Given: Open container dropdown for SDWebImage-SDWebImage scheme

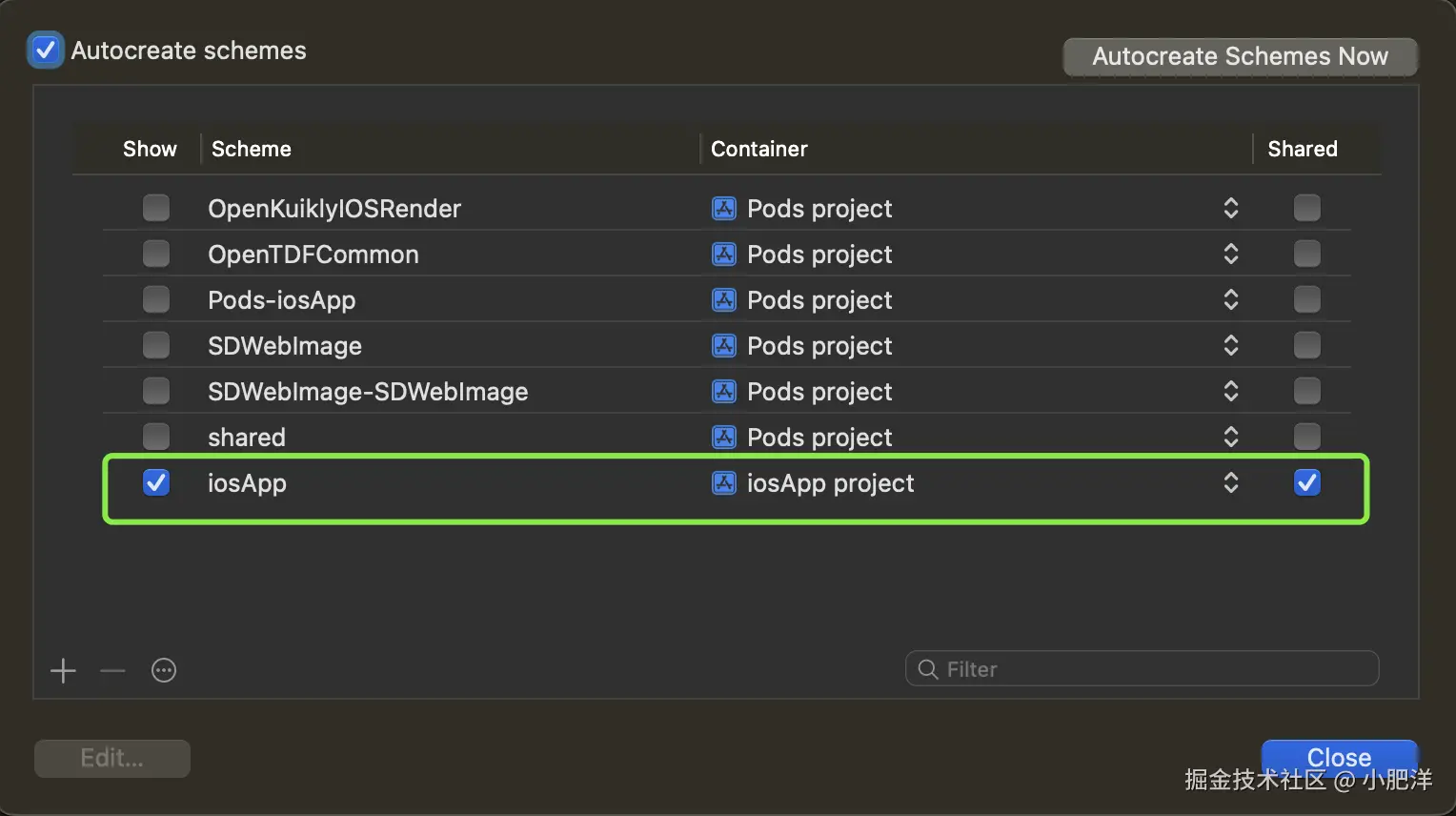Looking at the screenshot, I should pyautogui.click(x=1230, y=392).
